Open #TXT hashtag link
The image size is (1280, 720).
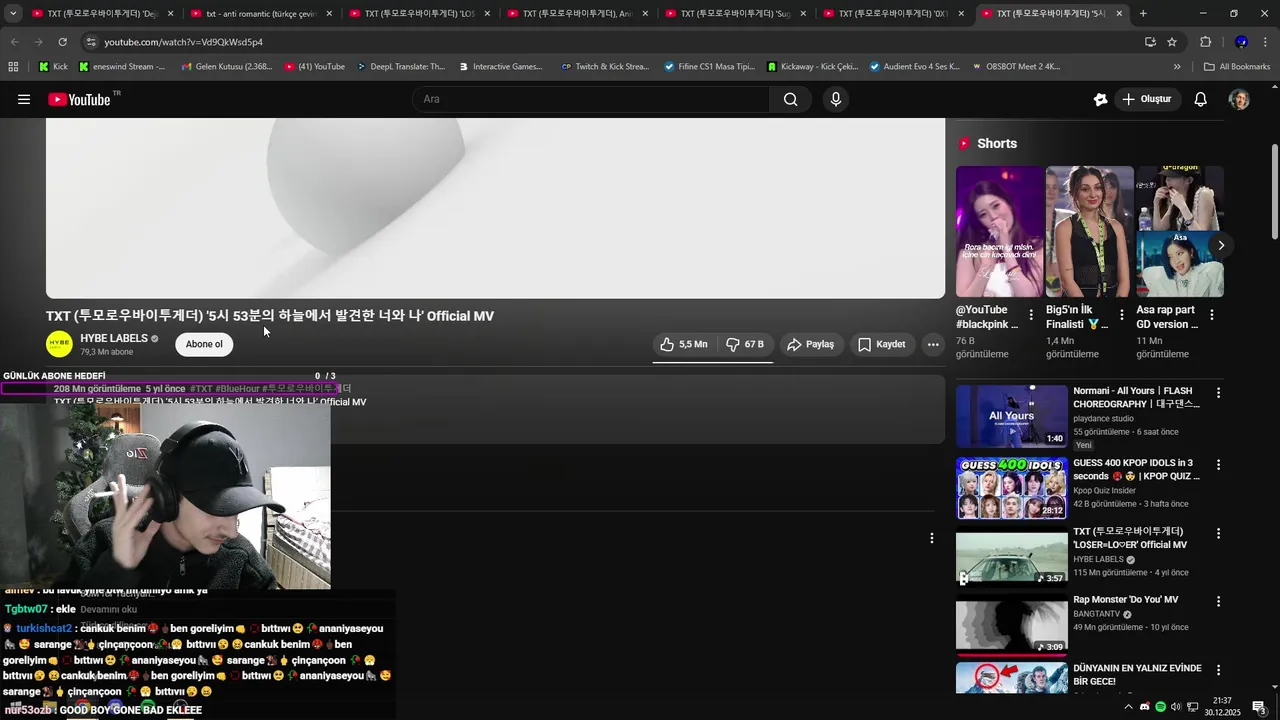pos(201,389)
